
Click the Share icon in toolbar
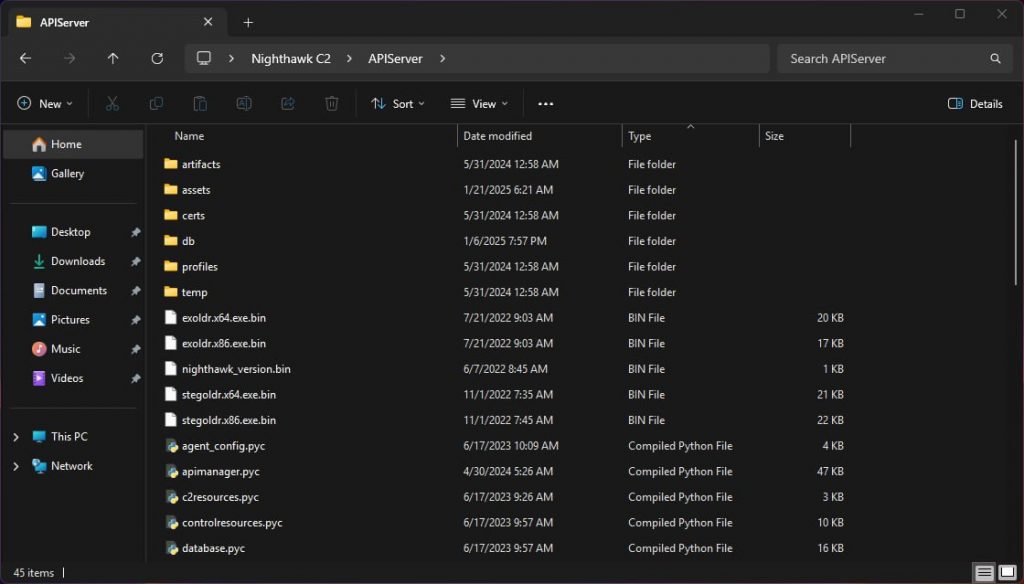pos(288,104)
